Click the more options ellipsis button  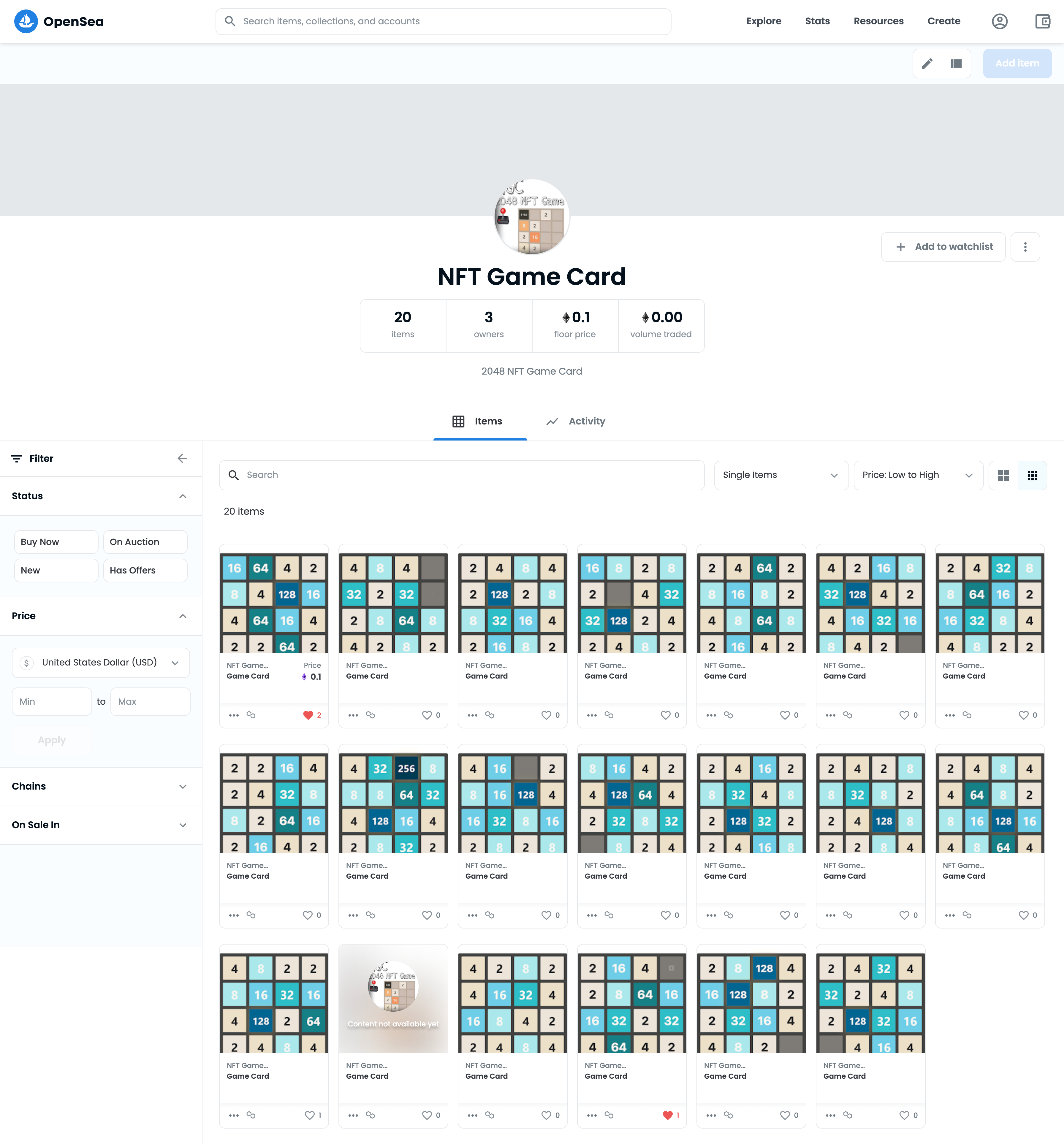point(1025,246)
